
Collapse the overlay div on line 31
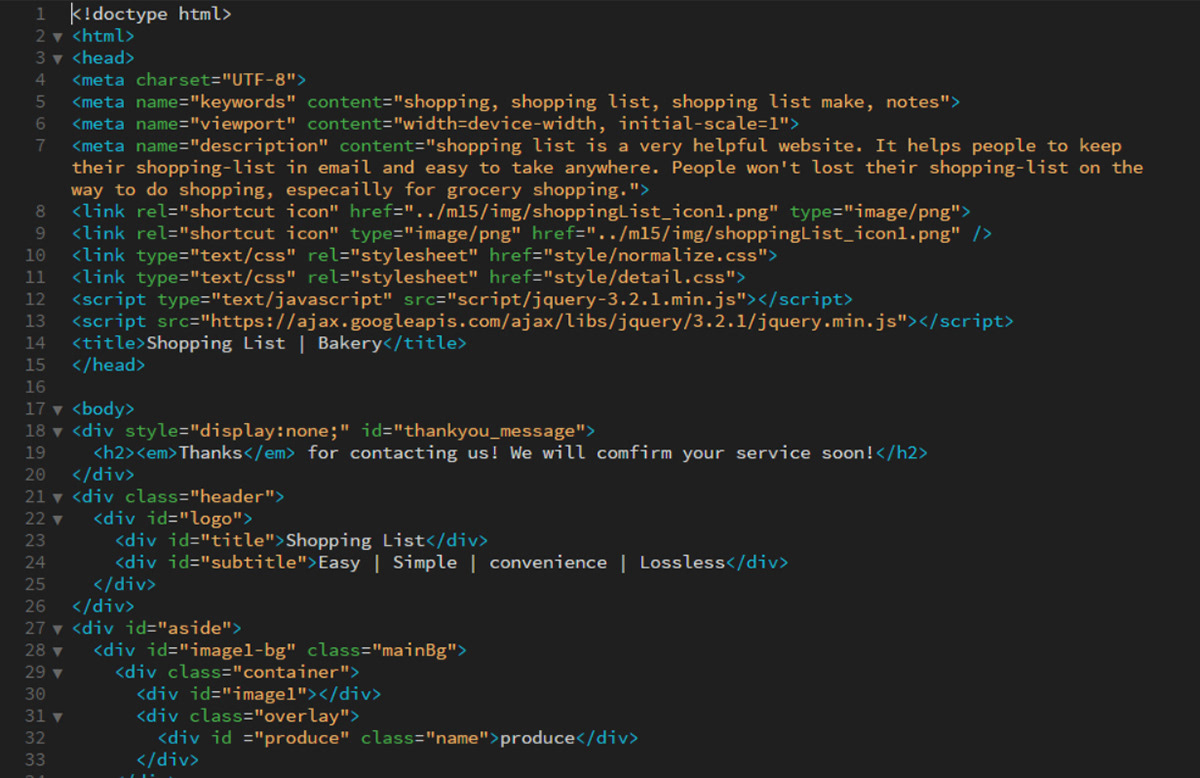(58, 717)
